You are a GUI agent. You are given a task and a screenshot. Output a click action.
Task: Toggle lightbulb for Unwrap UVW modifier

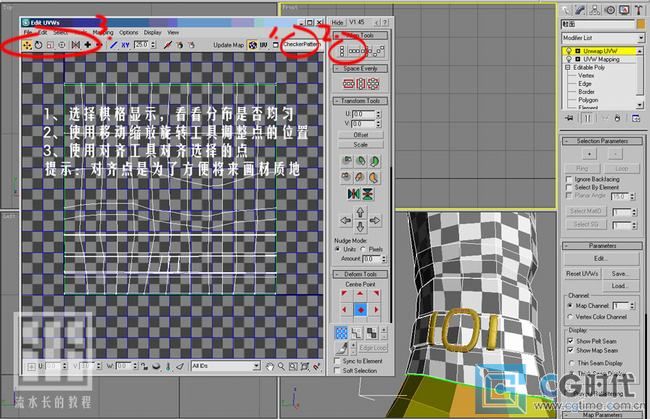(569, 51)
